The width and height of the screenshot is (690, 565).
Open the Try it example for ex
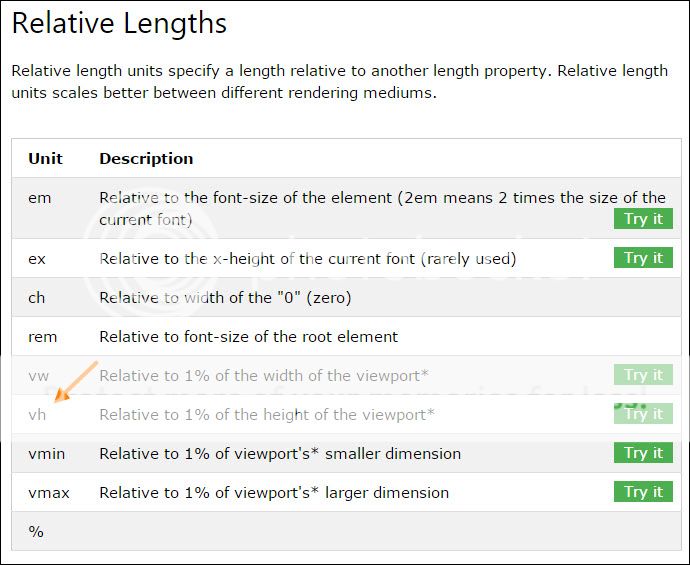pyautogui.click(x=643, y=258)
